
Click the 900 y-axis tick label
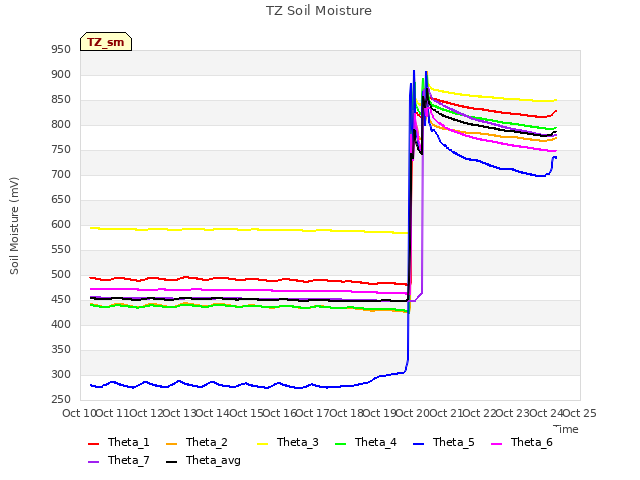tap(61, 74)
